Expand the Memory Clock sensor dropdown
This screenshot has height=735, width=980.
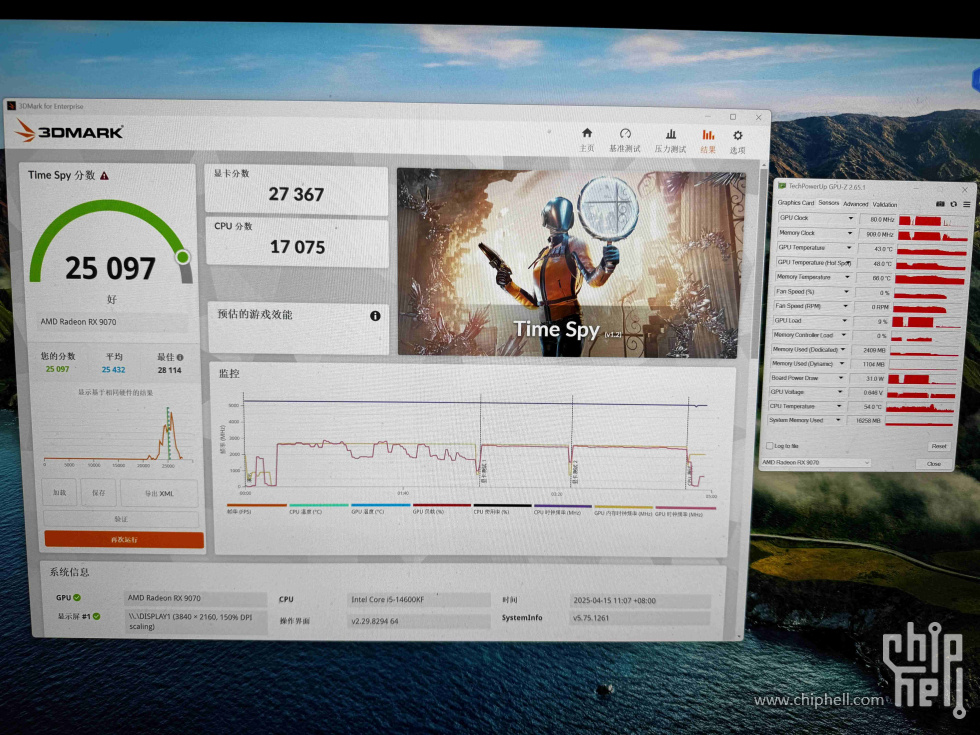click(849, 233)
